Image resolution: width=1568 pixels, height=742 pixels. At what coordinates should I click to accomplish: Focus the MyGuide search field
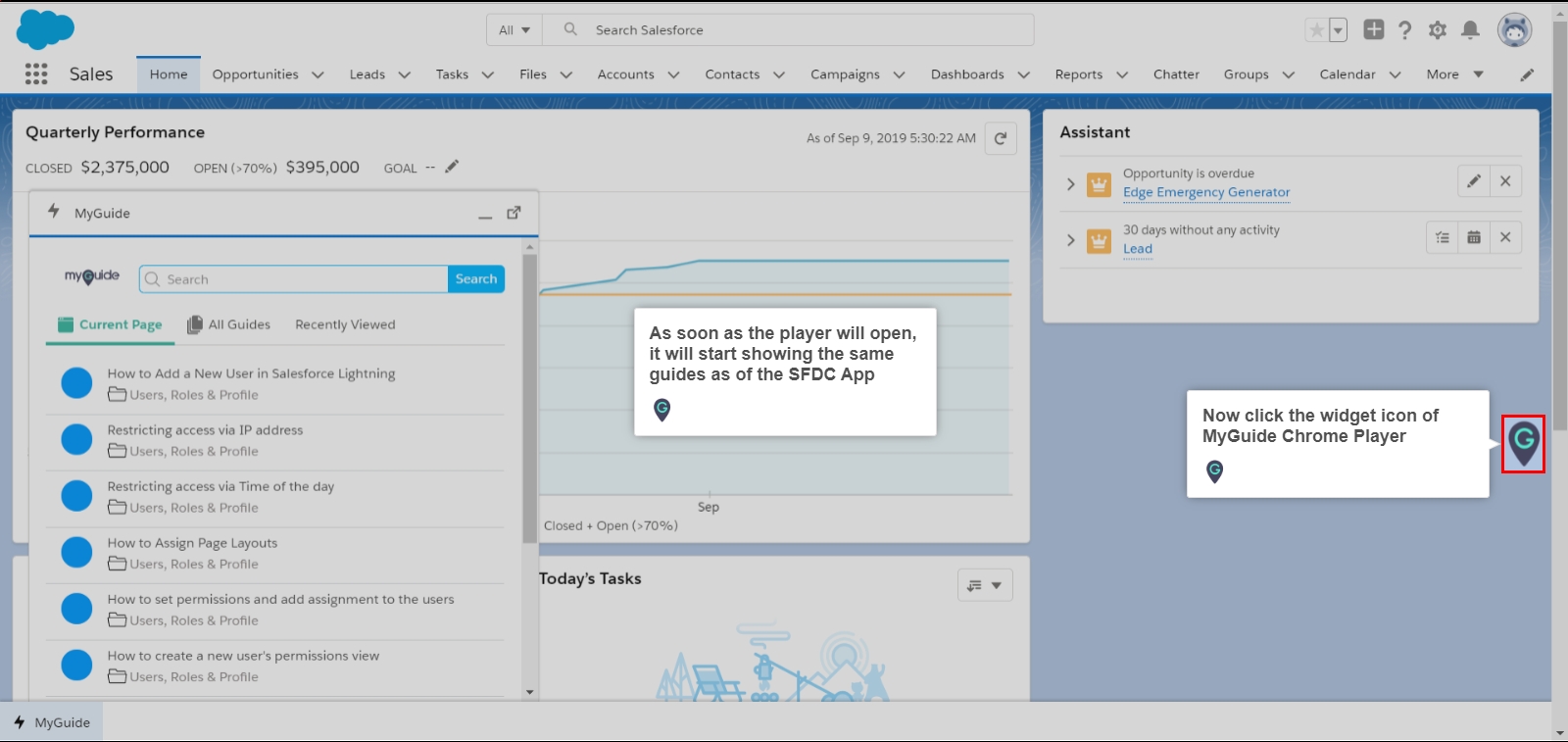pyautogui.click(x=294, y=279)
